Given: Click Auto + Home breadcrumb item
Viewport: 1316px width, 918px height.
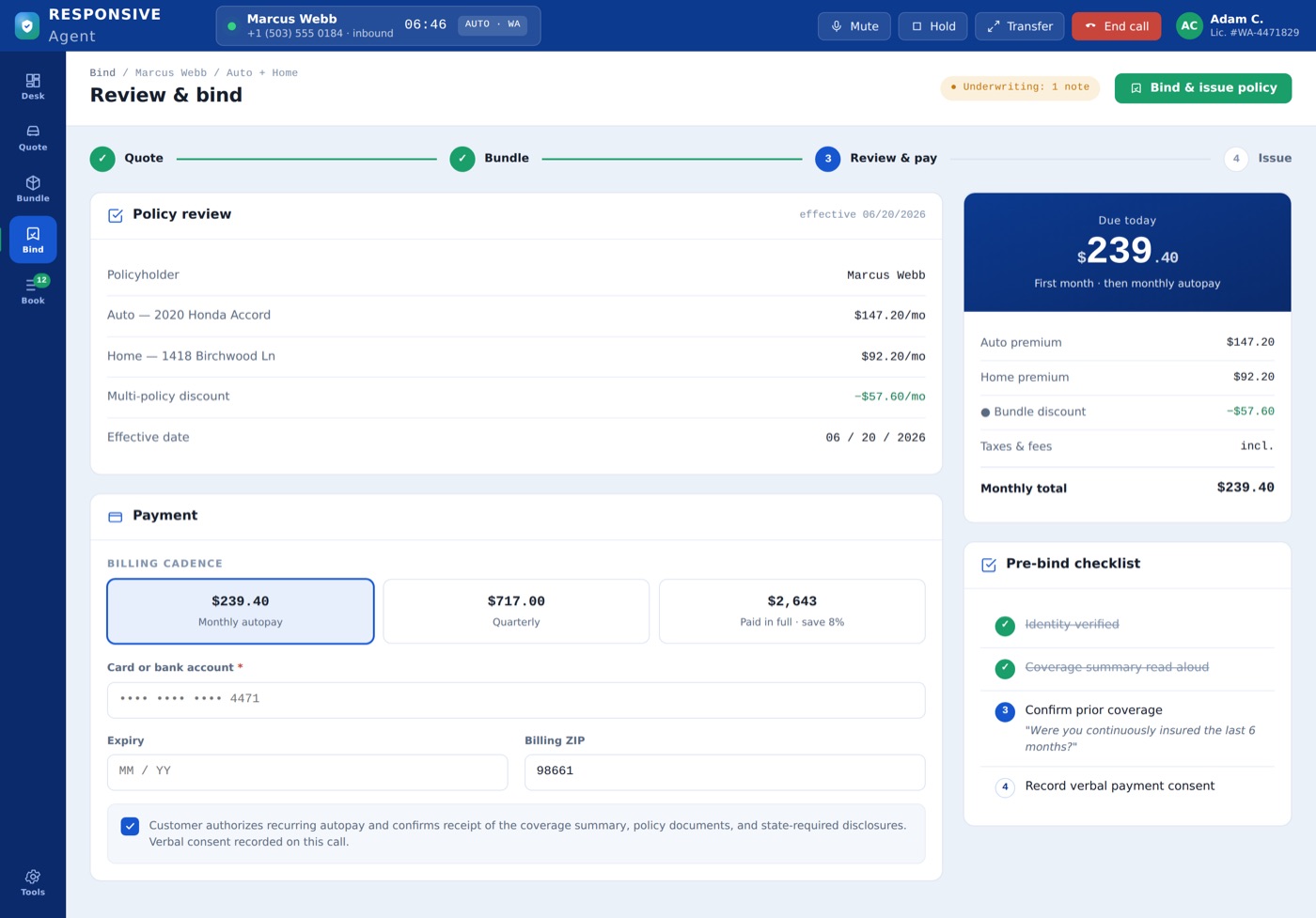Looking at the screenshot, I should click(x=262, y=73).
